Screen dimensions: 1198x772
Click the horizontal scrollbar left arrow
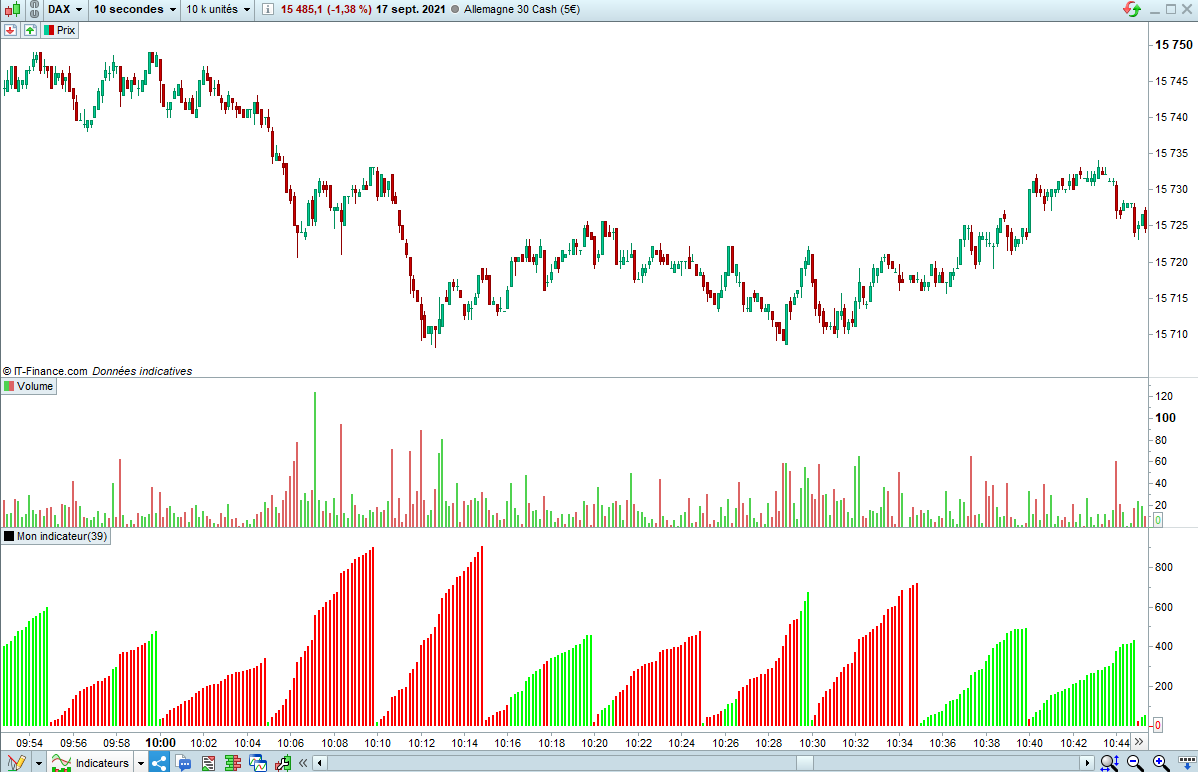click(x=320, y=762)
